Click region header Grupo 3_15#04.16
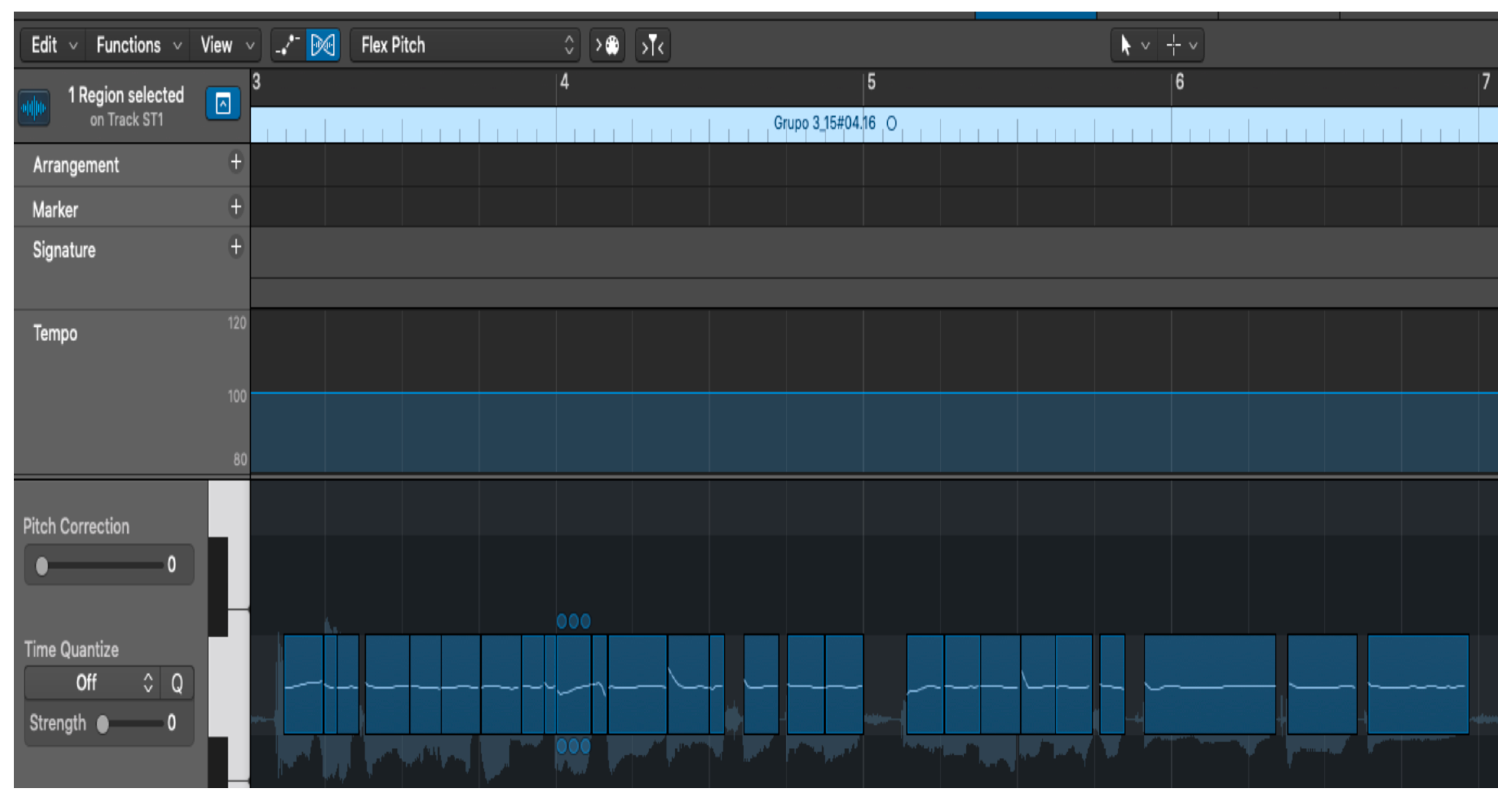Screen dimensions: 1512x804 824,123
